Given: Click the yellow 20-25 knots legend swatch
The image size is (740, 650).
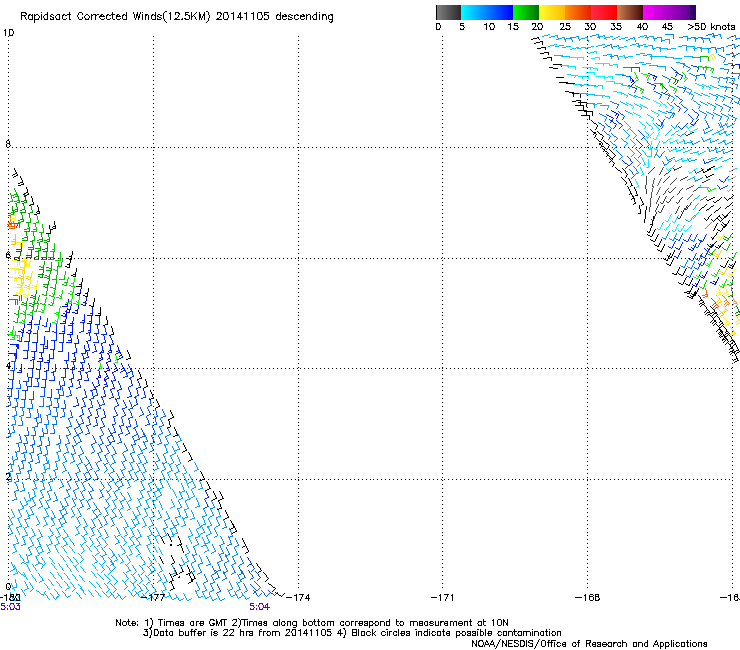Looking at the screenshot, I should pos(552,12).
